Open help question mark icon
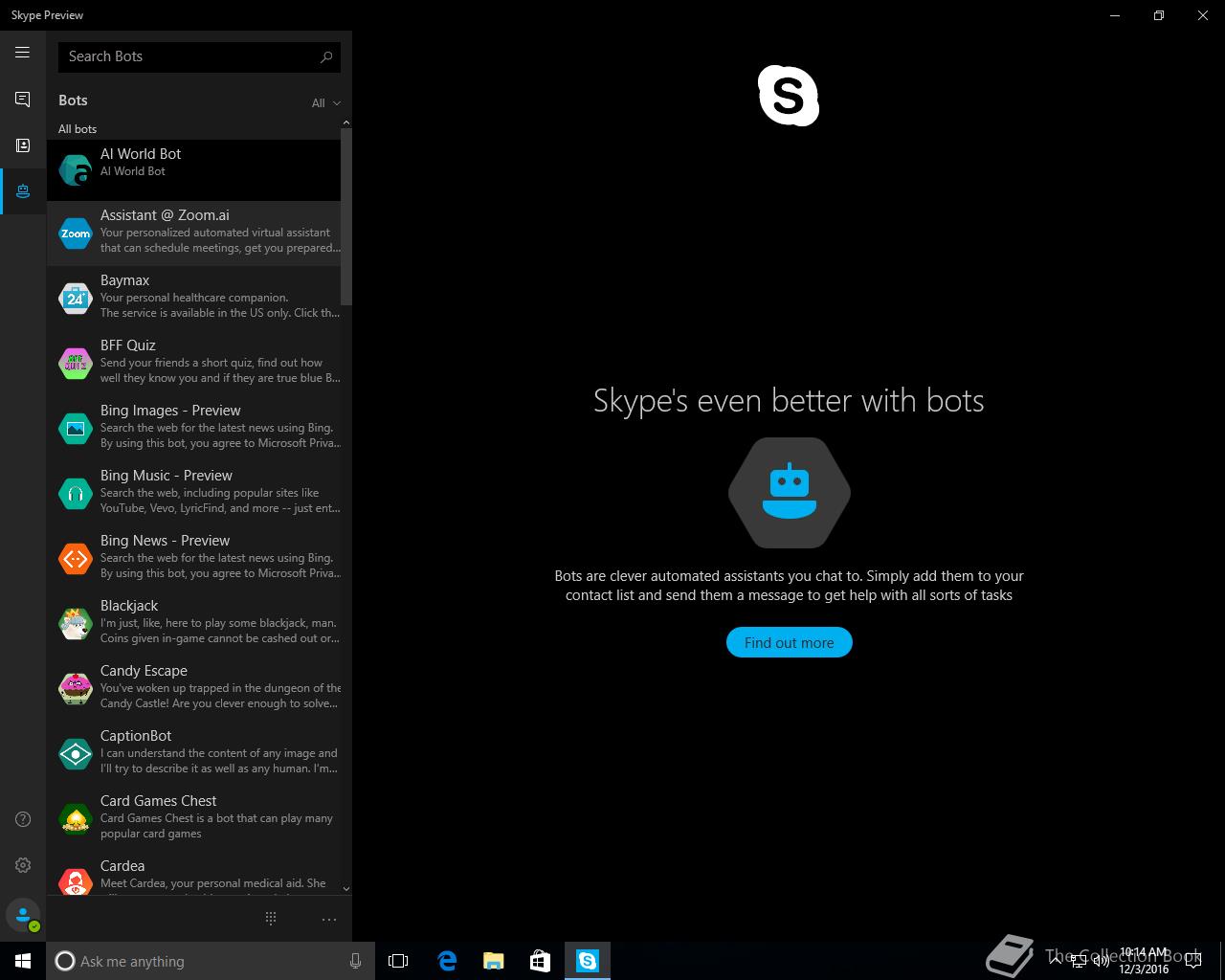The width and height of the screenshot is (1225, 980). 23,819
